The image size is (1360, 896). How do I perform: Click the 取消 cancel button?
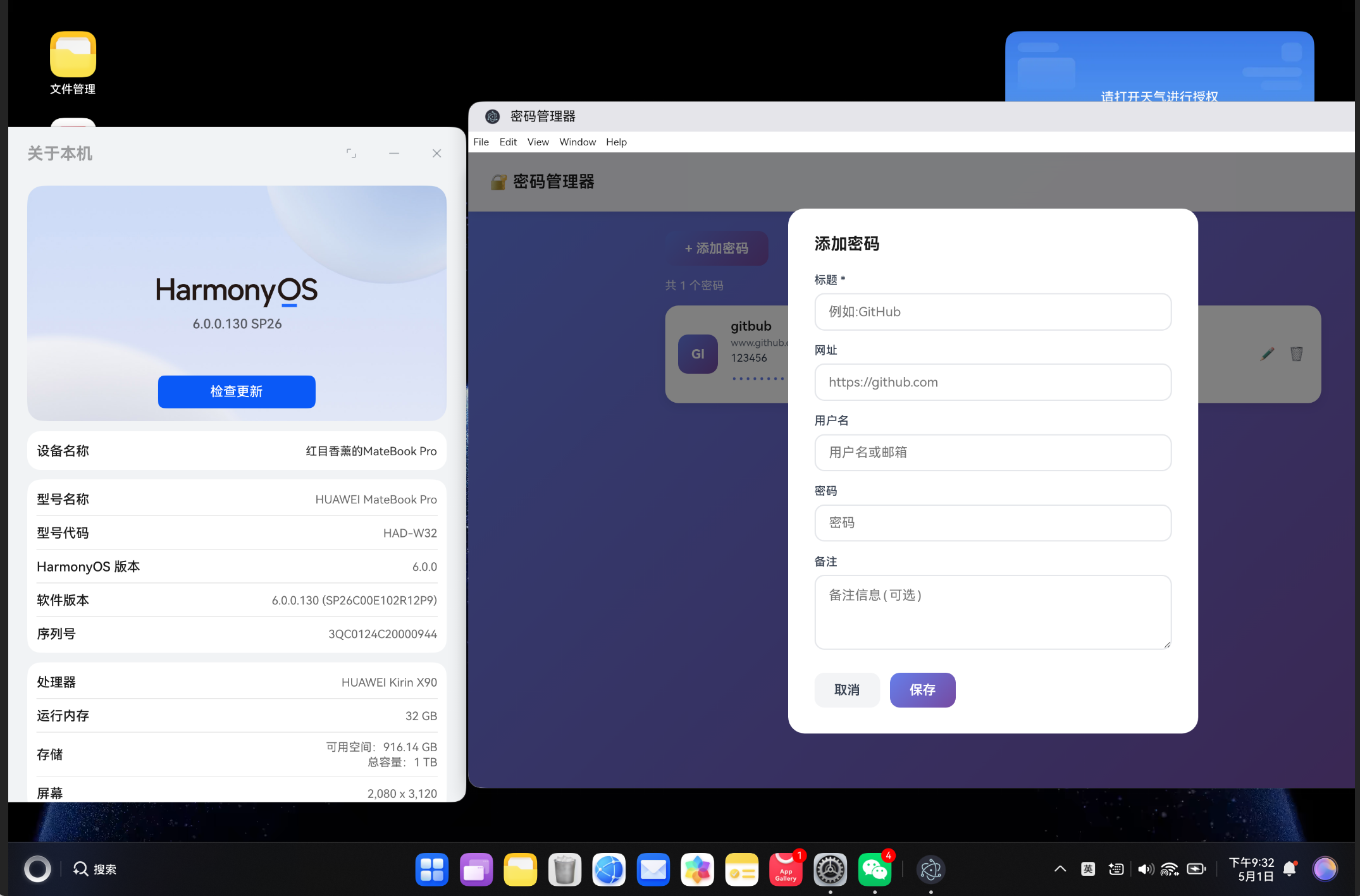(x=847, y=690)
